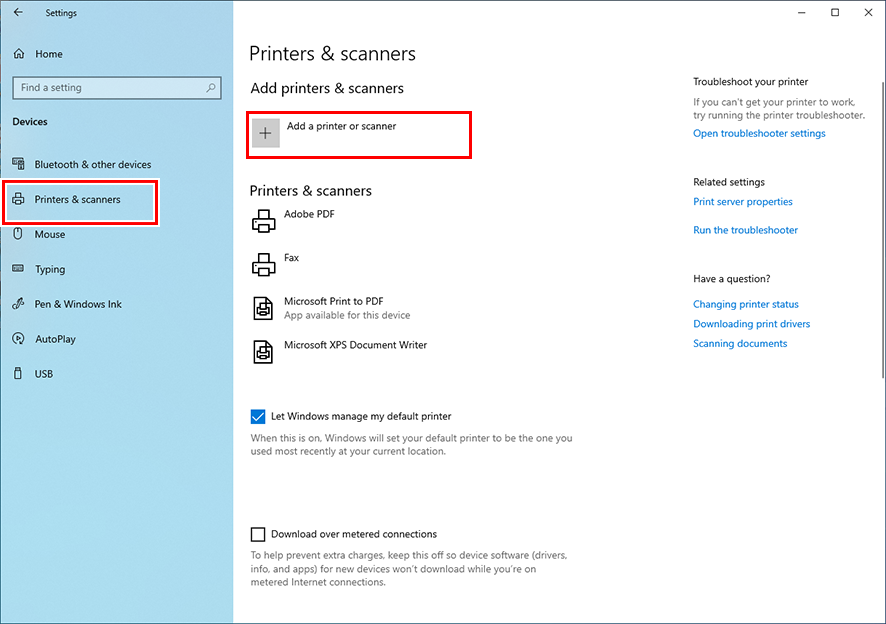Click the Print server properties link

[x=742, y=201]
